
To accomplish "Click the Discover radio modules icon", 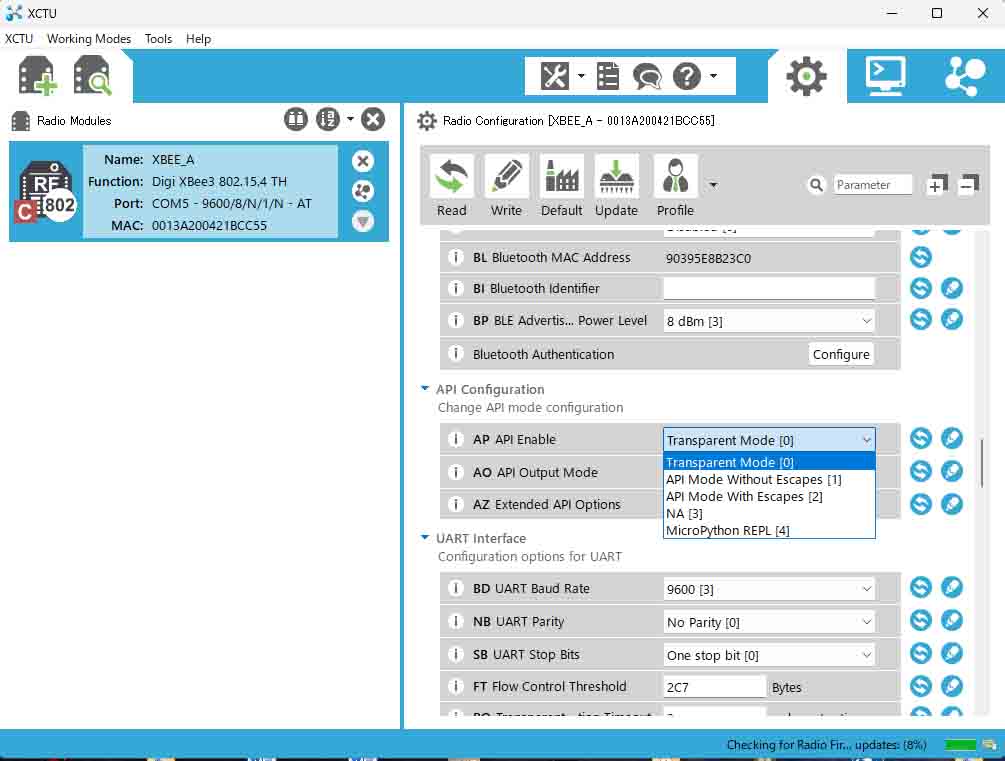I will pos(92,76).
